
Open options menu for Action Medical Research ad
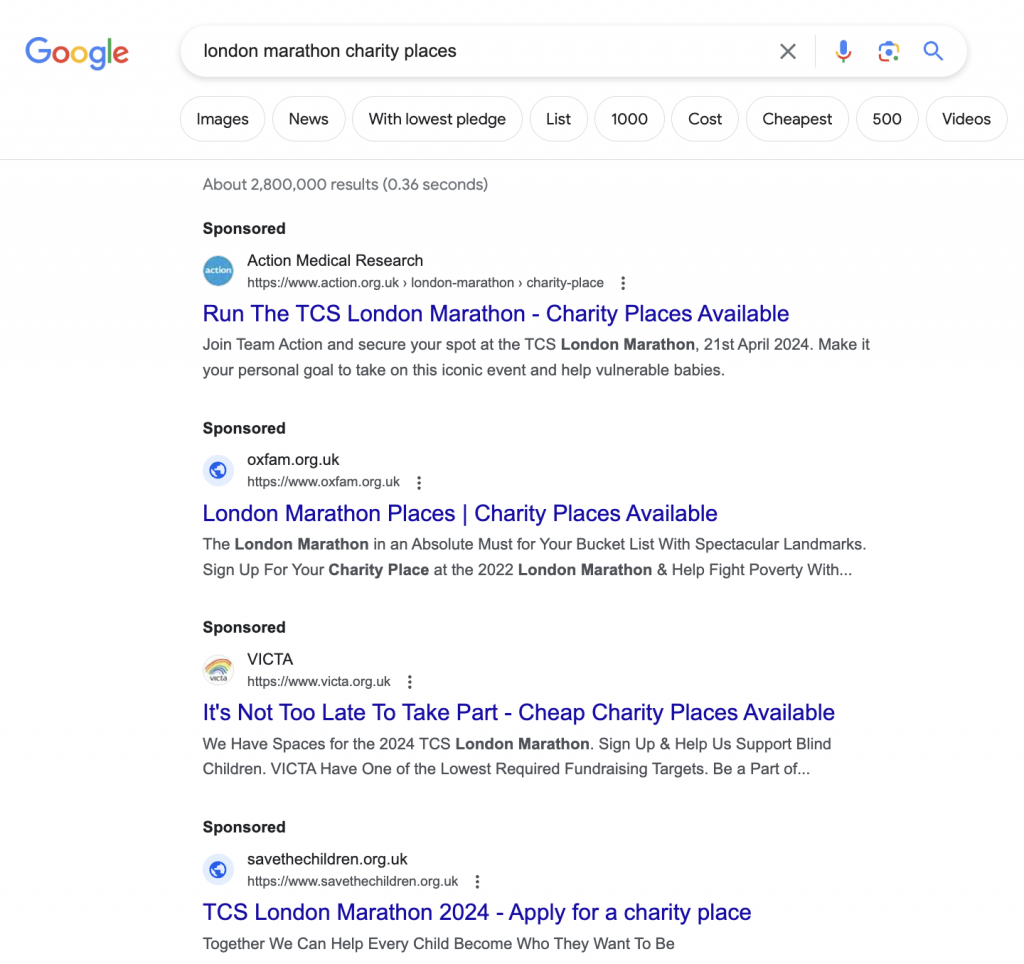[x=624, y=283]
